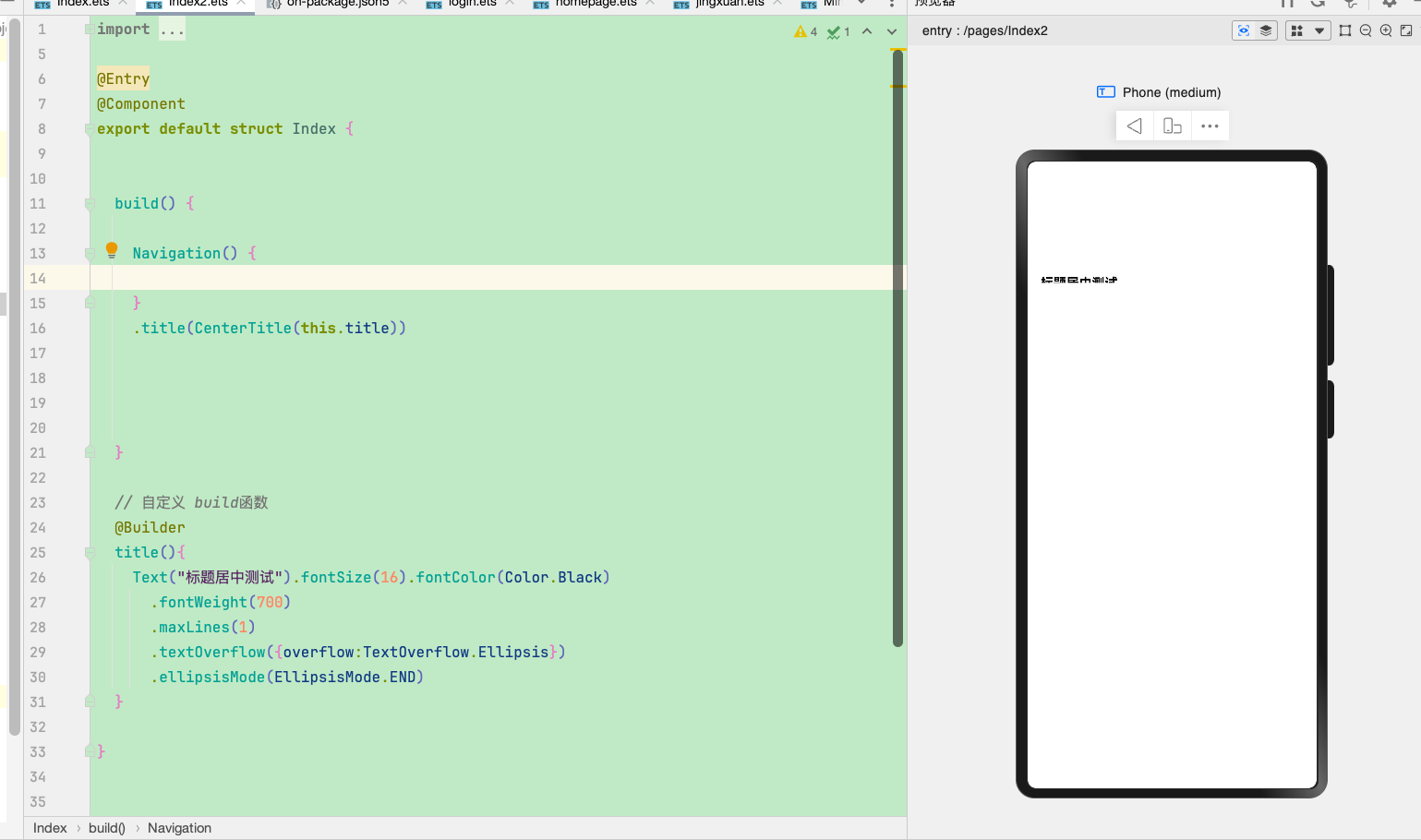The image size is (1421, 840).
Task: Click the "Phone (medium)" device label
Action: tap(1172, 92)
